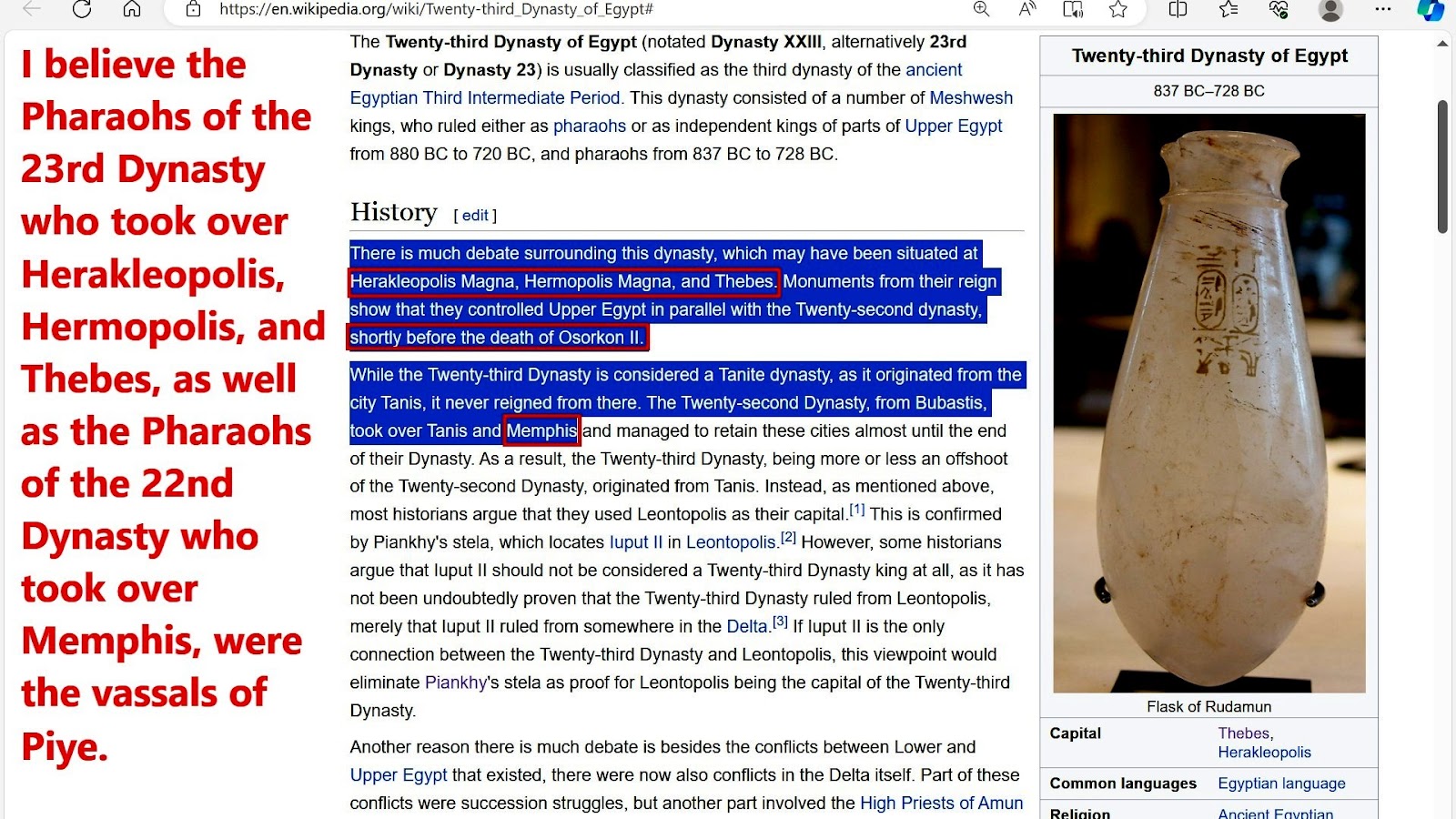Viewport: 1456px width, 819px height.
Task: Click the 'Flask of Rudamun' caption
Action: [1208, 707]
